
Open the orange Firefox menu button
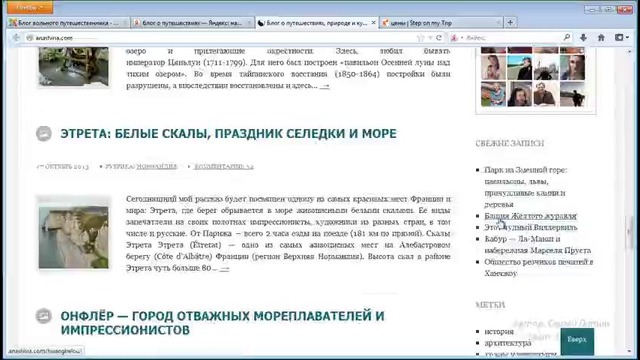tap(30, 7)
